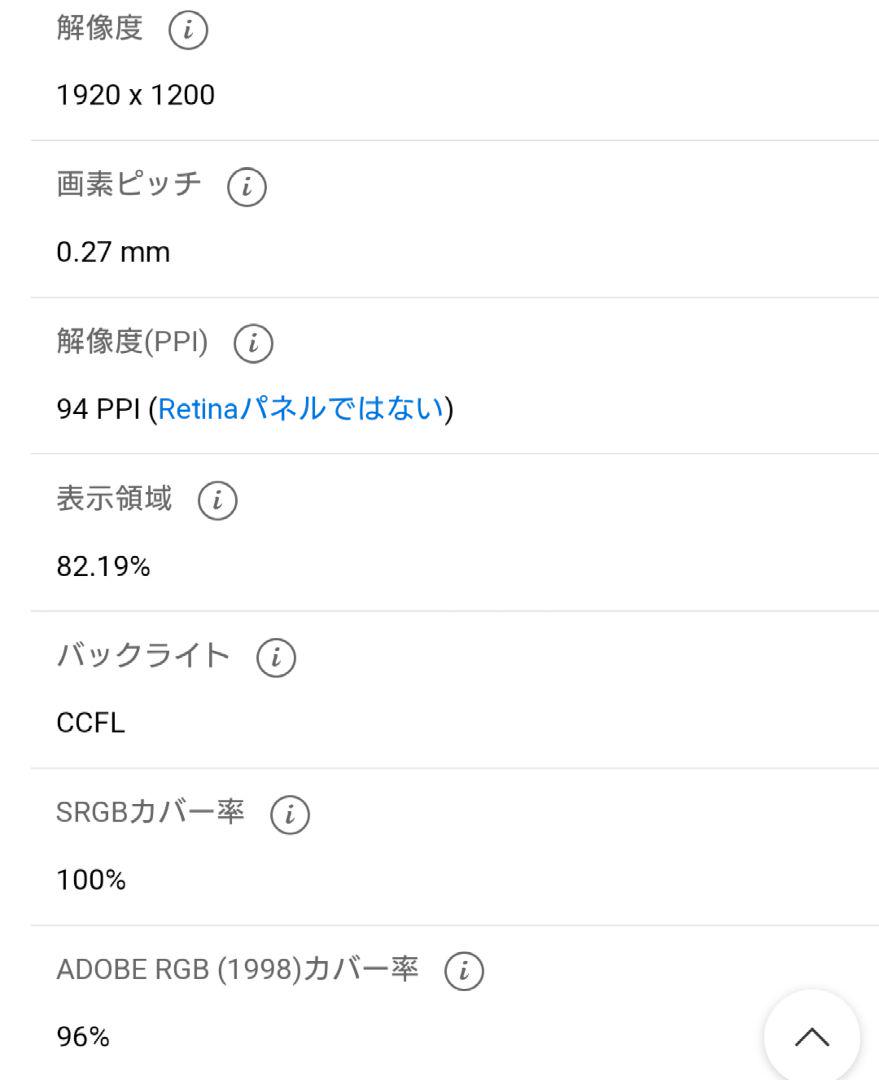The height and width of the screenshot is (1080, 879).
Task: Show info for 解像度(PPI)
Action: click(x=254, y=343)
